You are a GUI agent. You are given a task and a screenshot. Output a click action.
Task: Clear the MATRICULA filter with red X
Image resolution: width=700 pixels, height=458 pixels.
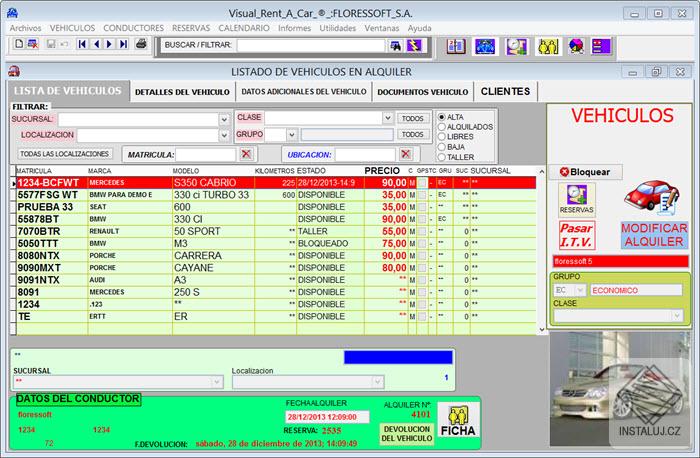click(246, 154)
